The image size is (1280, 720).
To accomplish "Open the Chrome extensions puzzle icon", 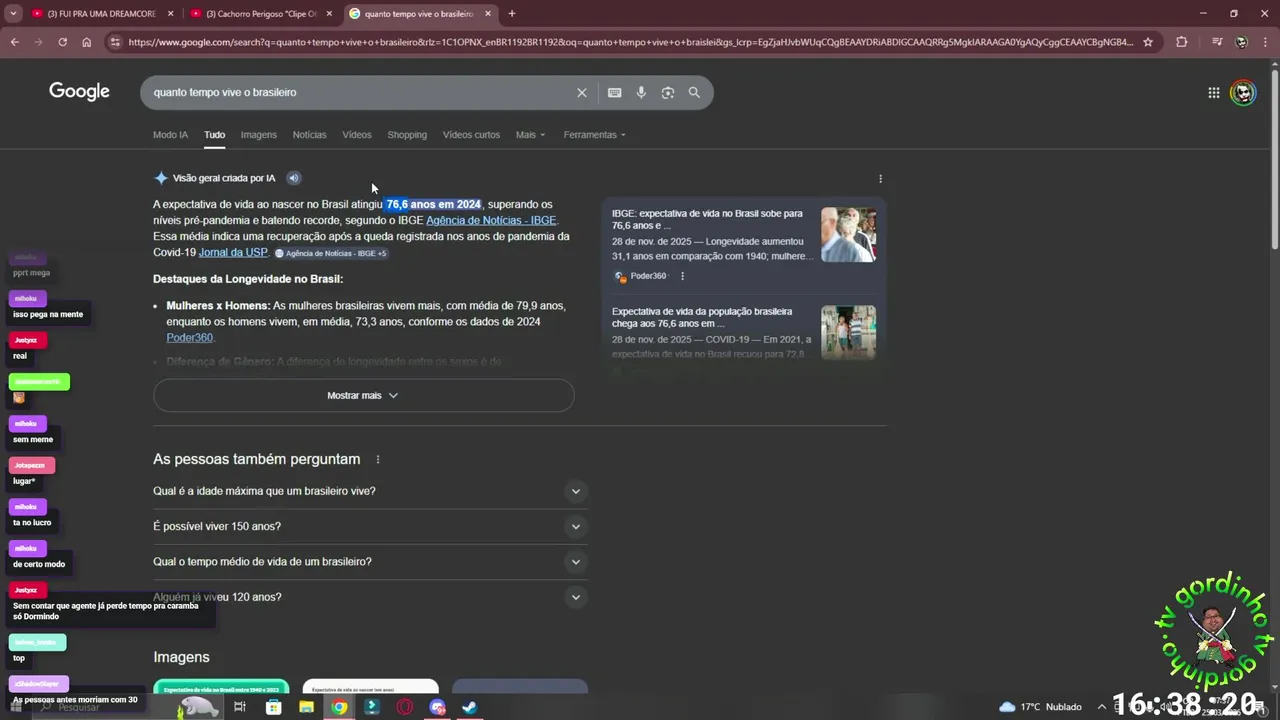I will coord(1182,42).
